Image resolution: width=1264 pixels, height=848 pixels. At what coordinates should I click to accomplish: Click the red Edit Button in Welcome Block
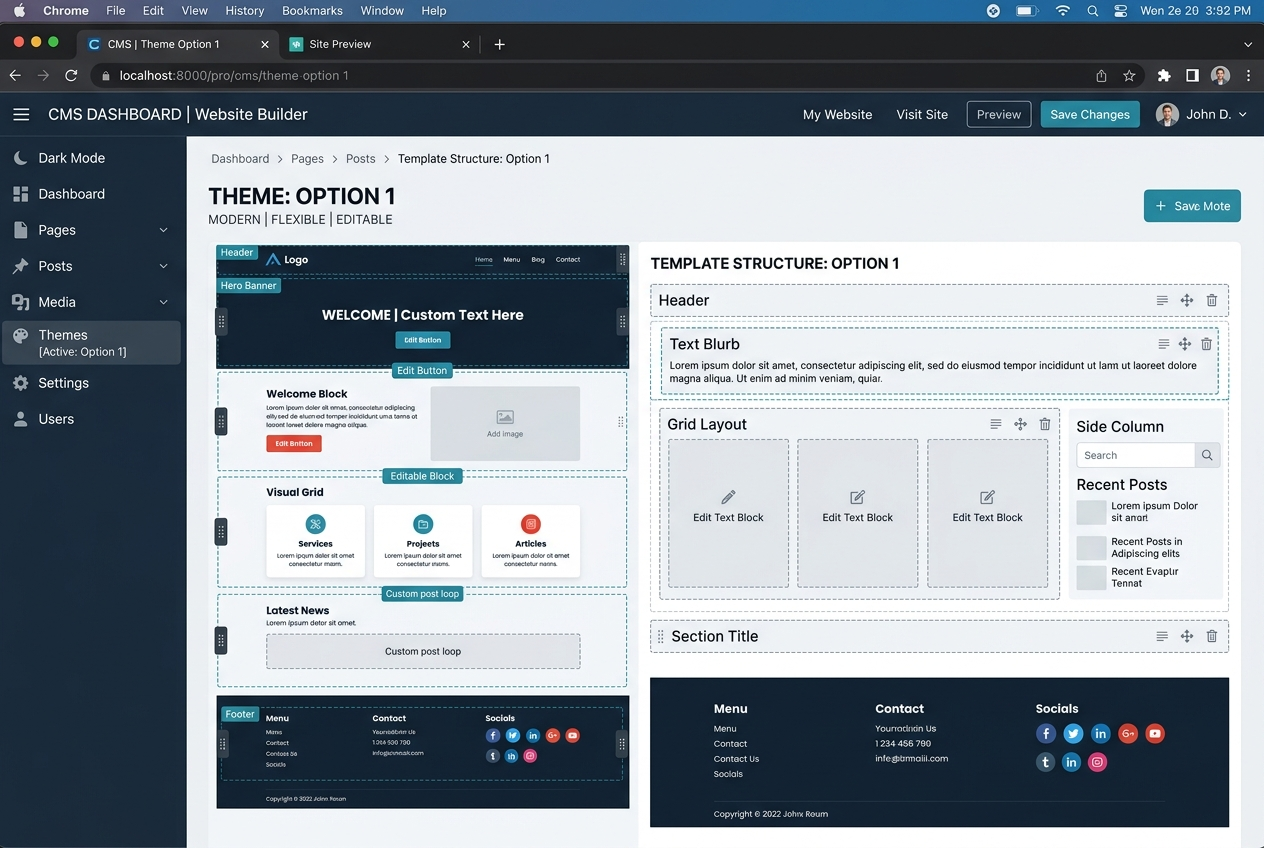(x=294, y=444)
